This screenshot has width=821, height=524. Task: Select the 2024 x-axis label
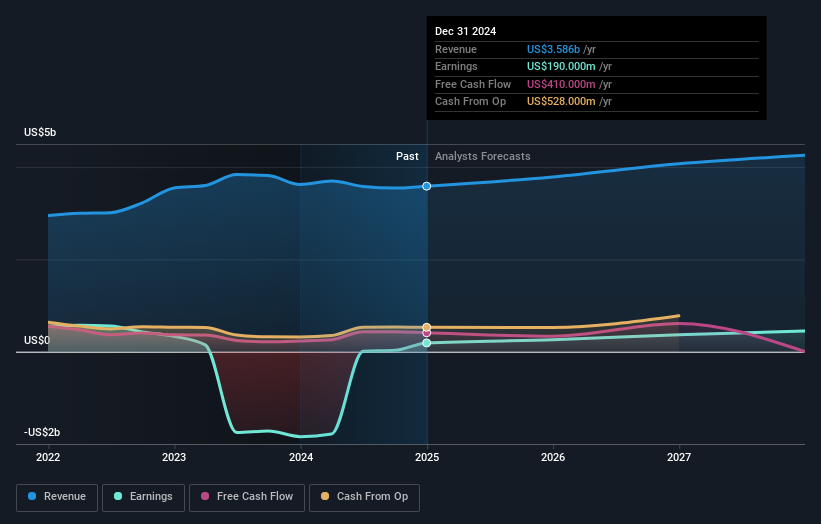[301, 457]
